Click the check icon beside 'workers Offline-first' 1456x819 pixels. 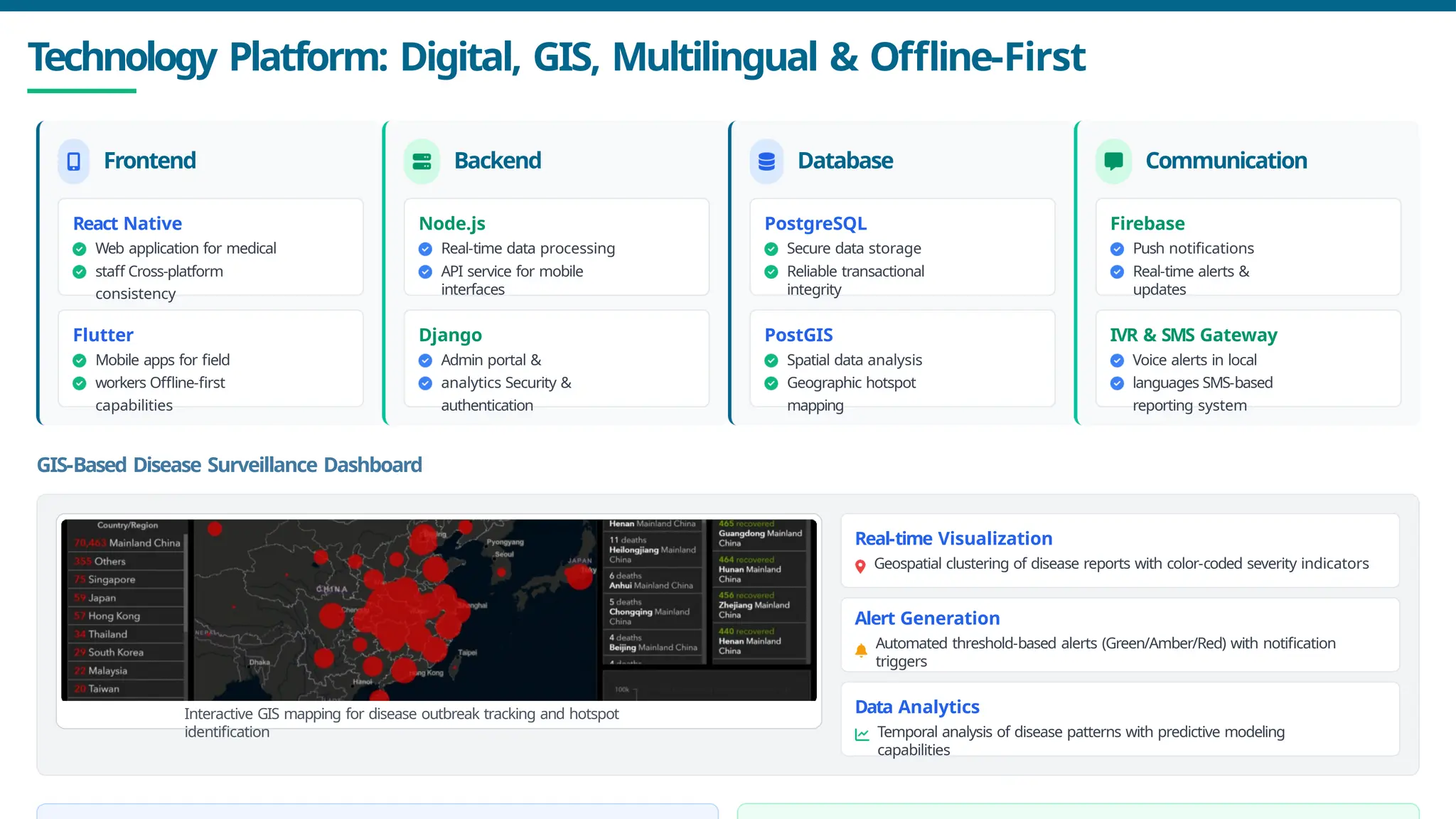(80, 384)
